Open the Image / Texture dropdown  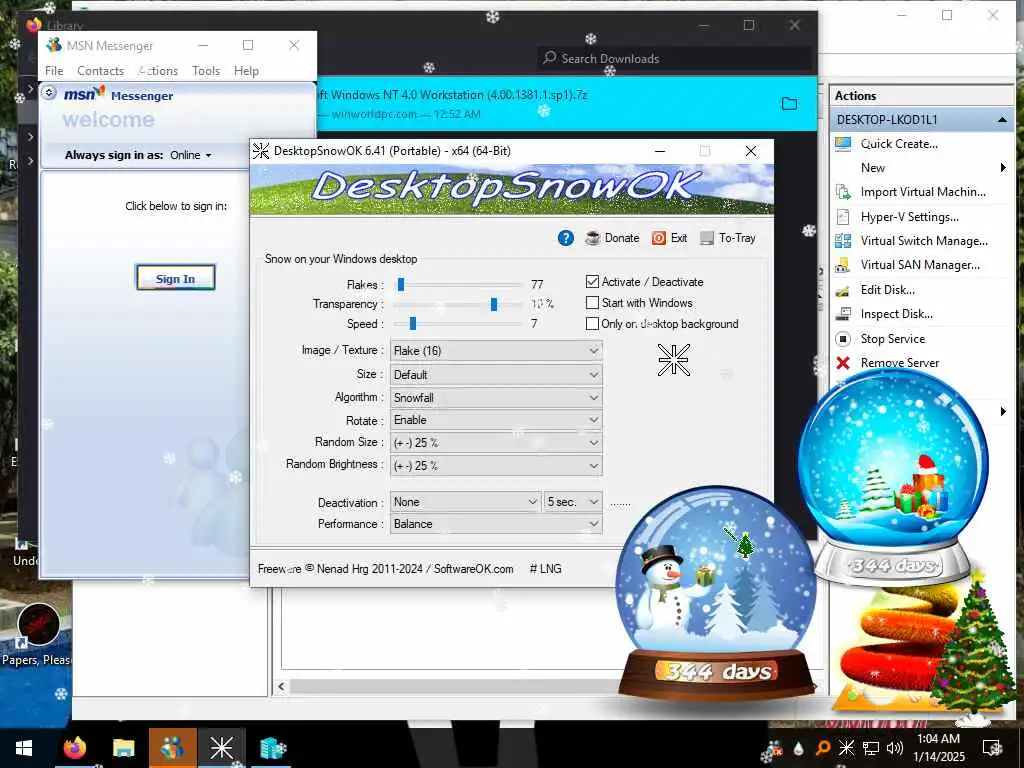[x=496, y=351]
